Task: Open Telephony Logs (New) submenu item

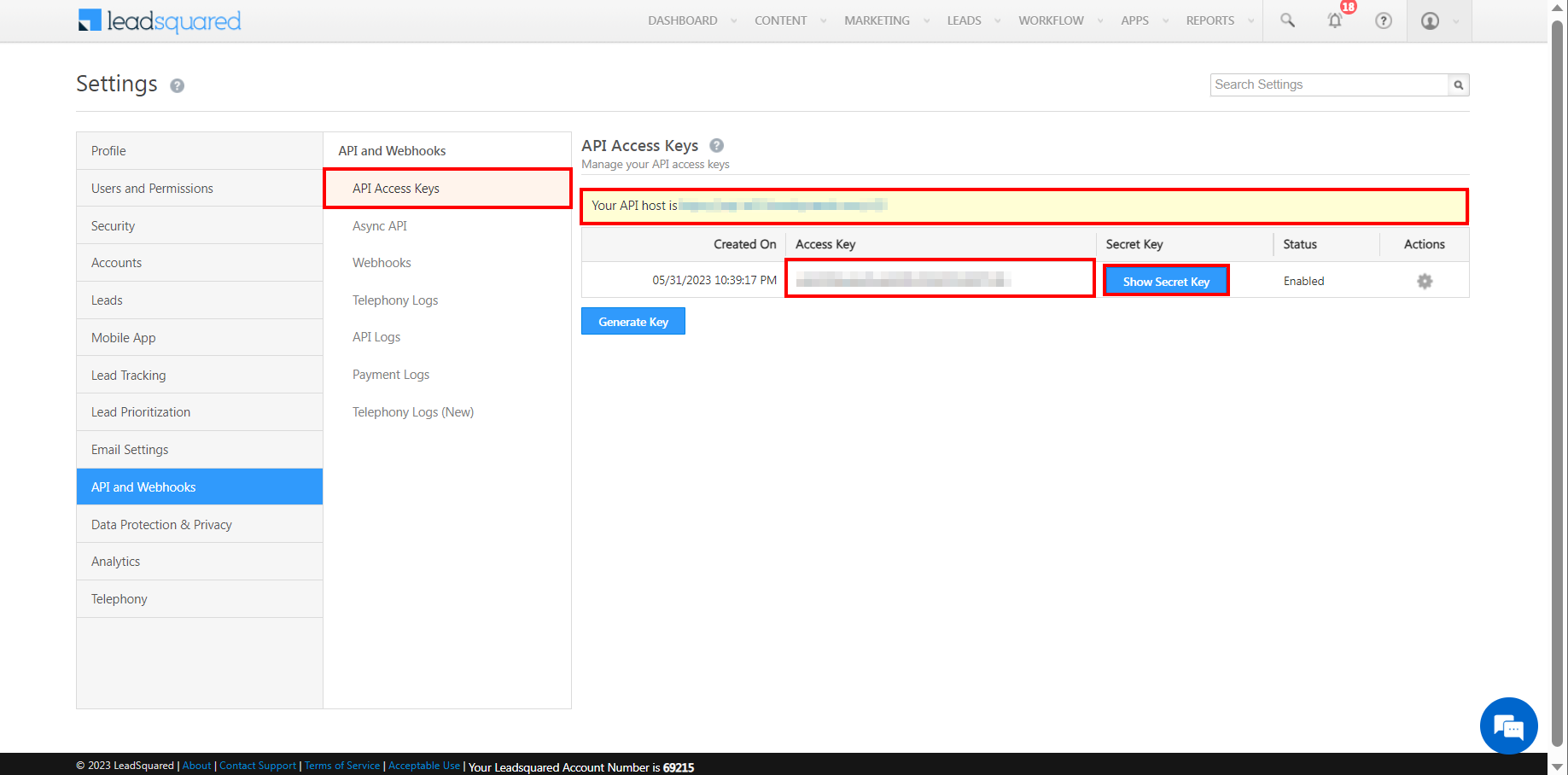Action: pos(413,412)
